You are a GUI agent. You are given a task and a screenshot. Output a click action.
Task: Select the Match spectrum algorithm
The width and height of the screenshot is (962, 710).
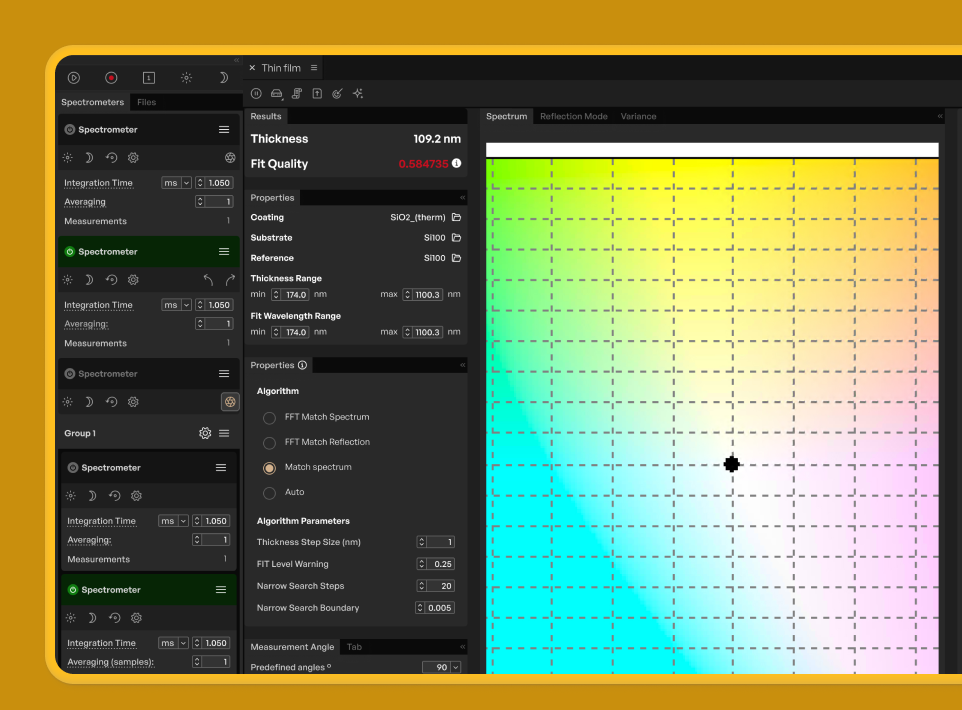tap(268, 467)
